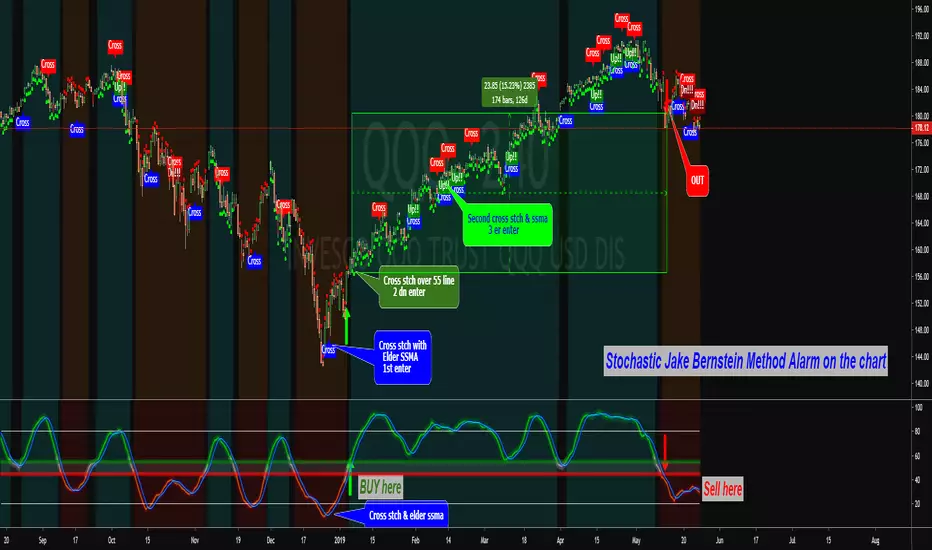Screen dimensions: 932x550
Task: Select the 'Sell here' label
Action: 722,489
